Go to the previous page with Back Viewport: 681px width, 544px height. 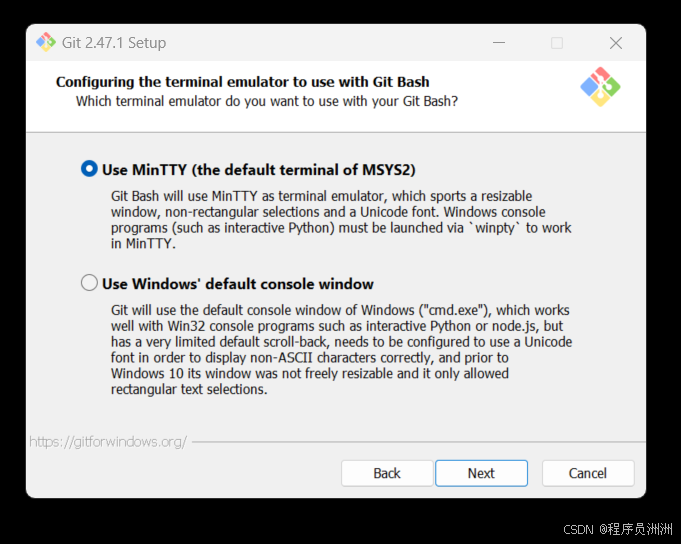coord(387,473)
